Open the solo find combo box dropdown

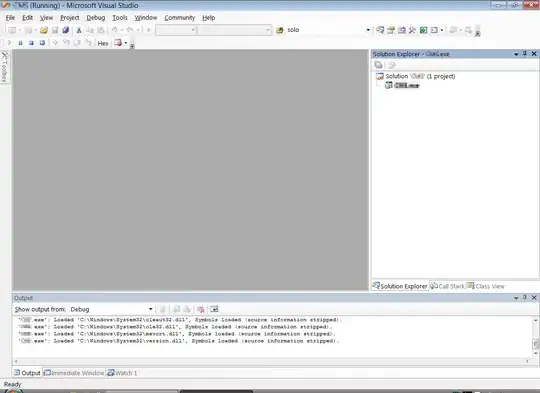point(368,30)
